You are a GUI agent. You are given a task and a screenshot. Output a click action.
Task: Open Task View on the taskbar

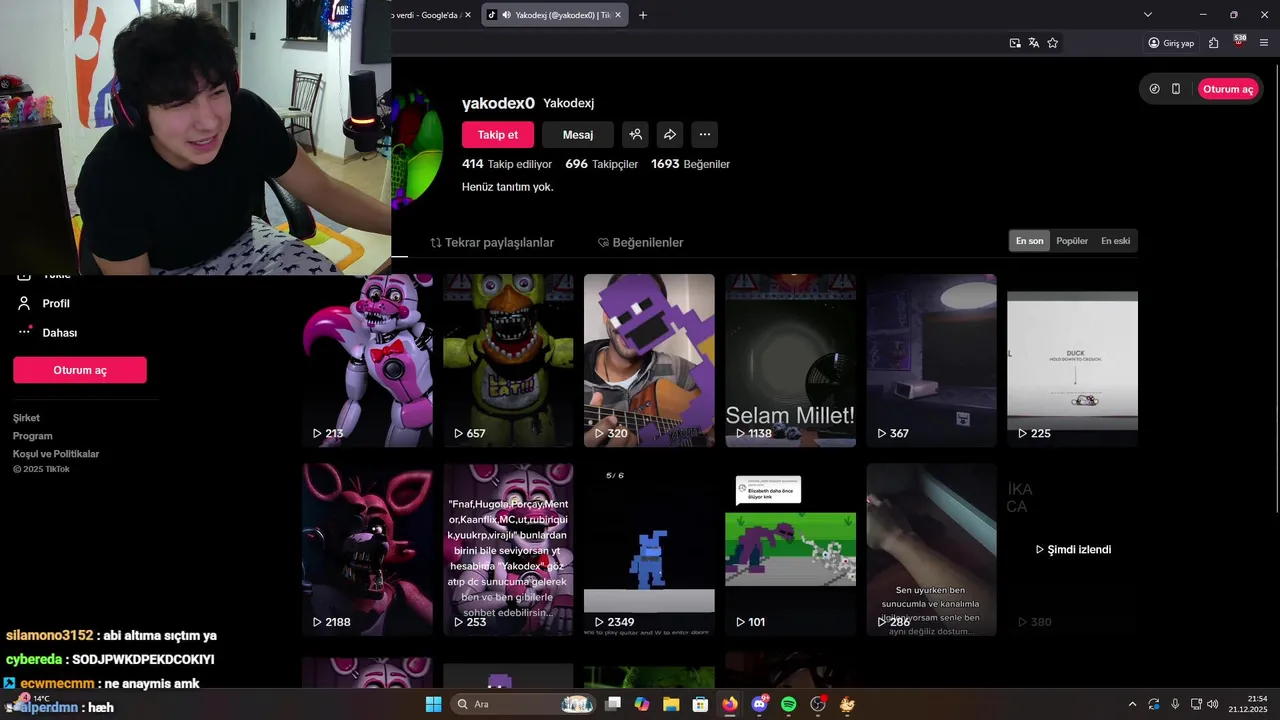click(x=613, y=704)
